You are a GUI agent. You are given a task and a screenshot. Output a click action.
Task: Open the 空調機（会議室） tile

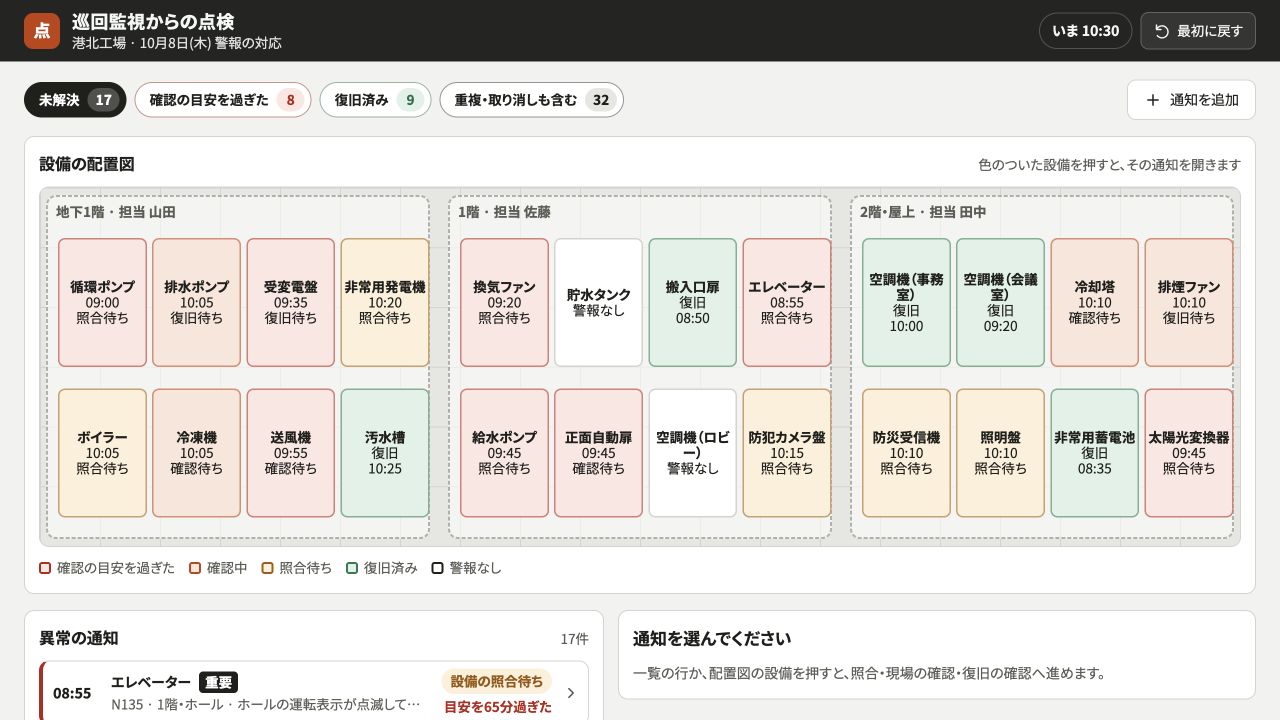click(1001, 302)
